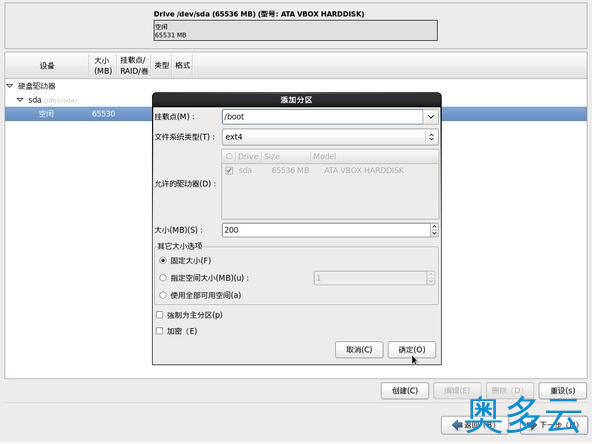Click the 创建(C) create button
Image resolution: width=592 pixels, height=444 pixels.
pos(405,391)
